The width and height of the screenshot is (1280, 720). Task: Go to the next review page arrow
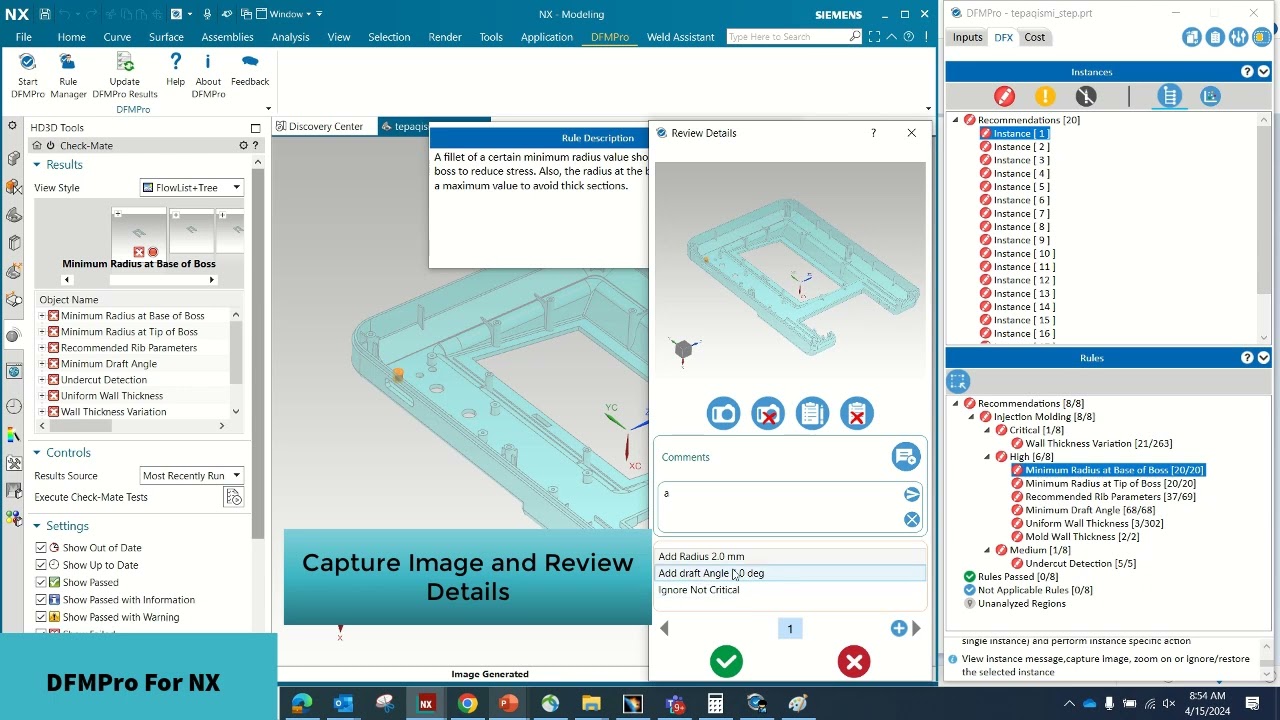pos(916,628)
